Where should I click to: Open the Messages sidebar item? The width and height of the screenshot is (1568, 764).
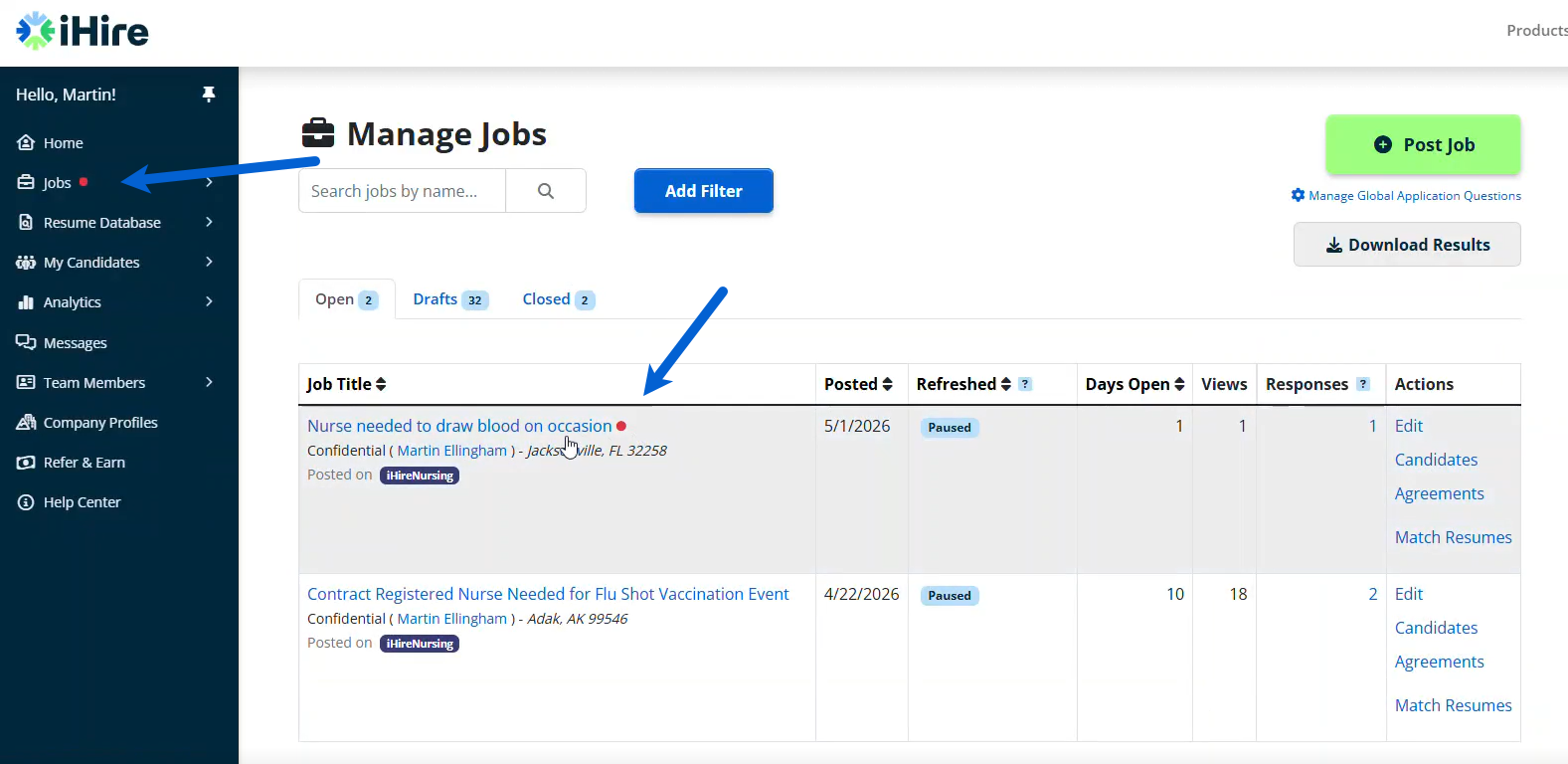76,343
